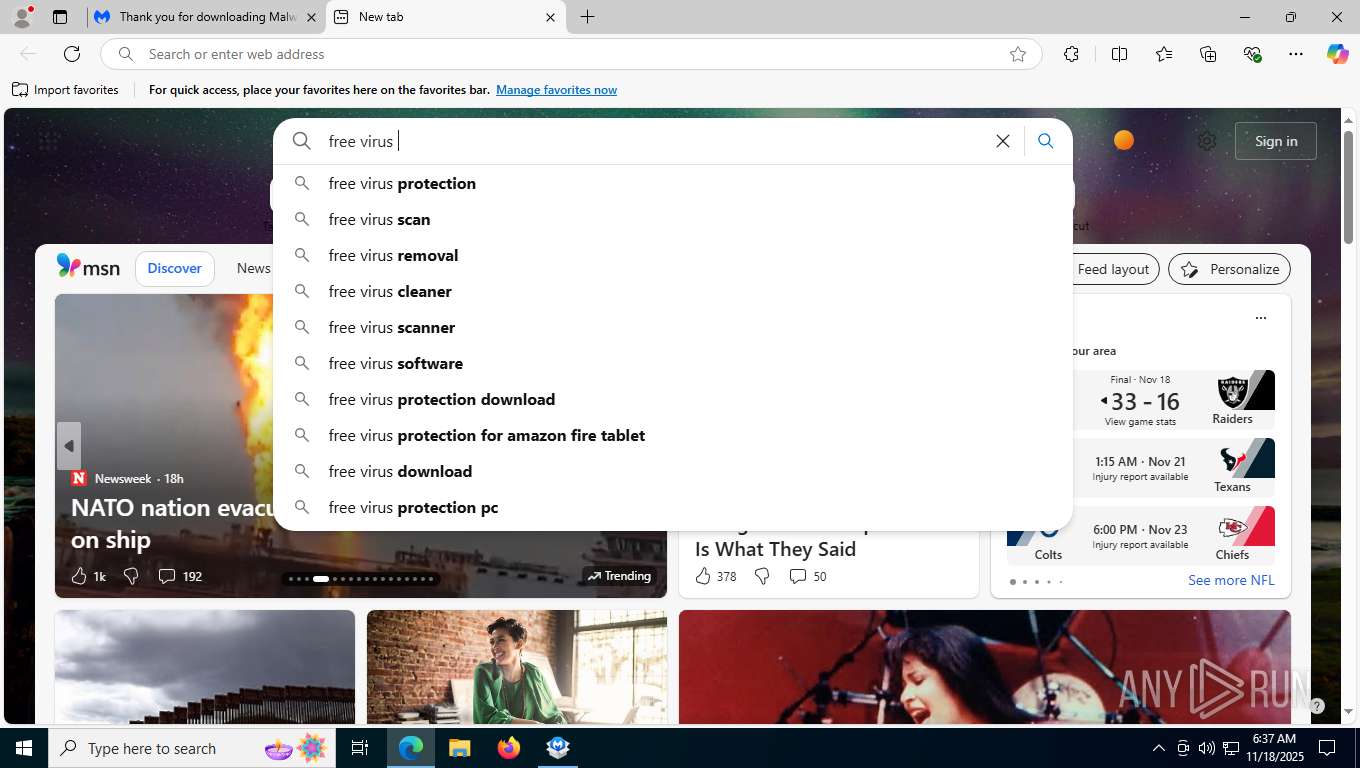Image resolution: width=1360 pixels, height=768 pixels.
Task: Add this page to favorites star
Action: click(x=1018, y=54)
